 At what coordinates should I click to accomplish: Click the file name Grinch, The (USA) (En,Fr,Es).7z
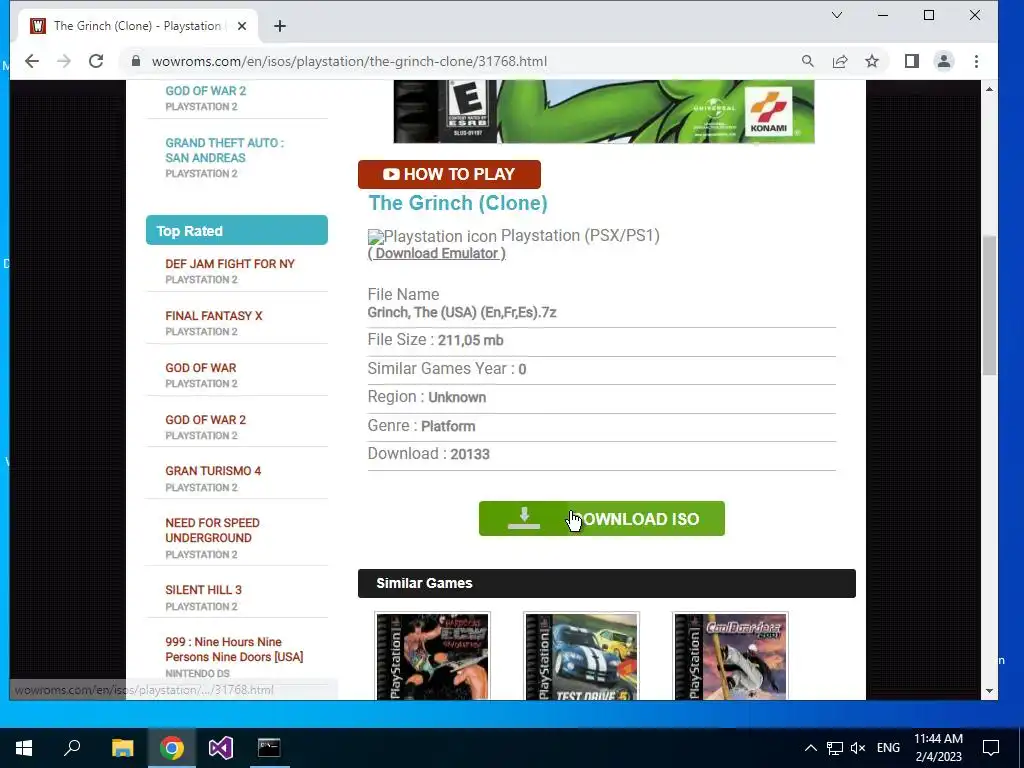point(462,313)
